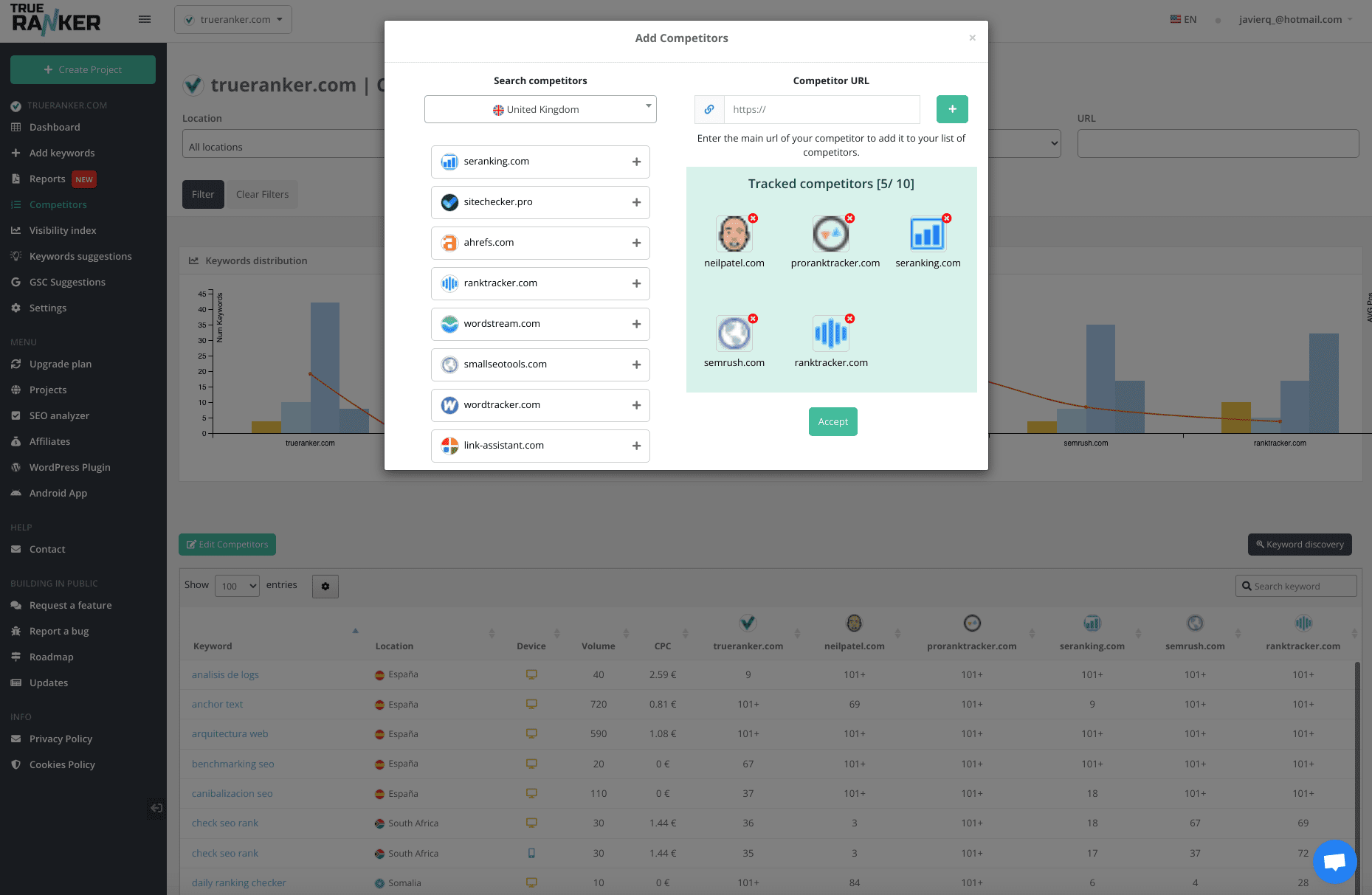Click semrush.com tracked competitor thumbnail
The height and width of the screenshot is (895, 1372).
(734, 334)
